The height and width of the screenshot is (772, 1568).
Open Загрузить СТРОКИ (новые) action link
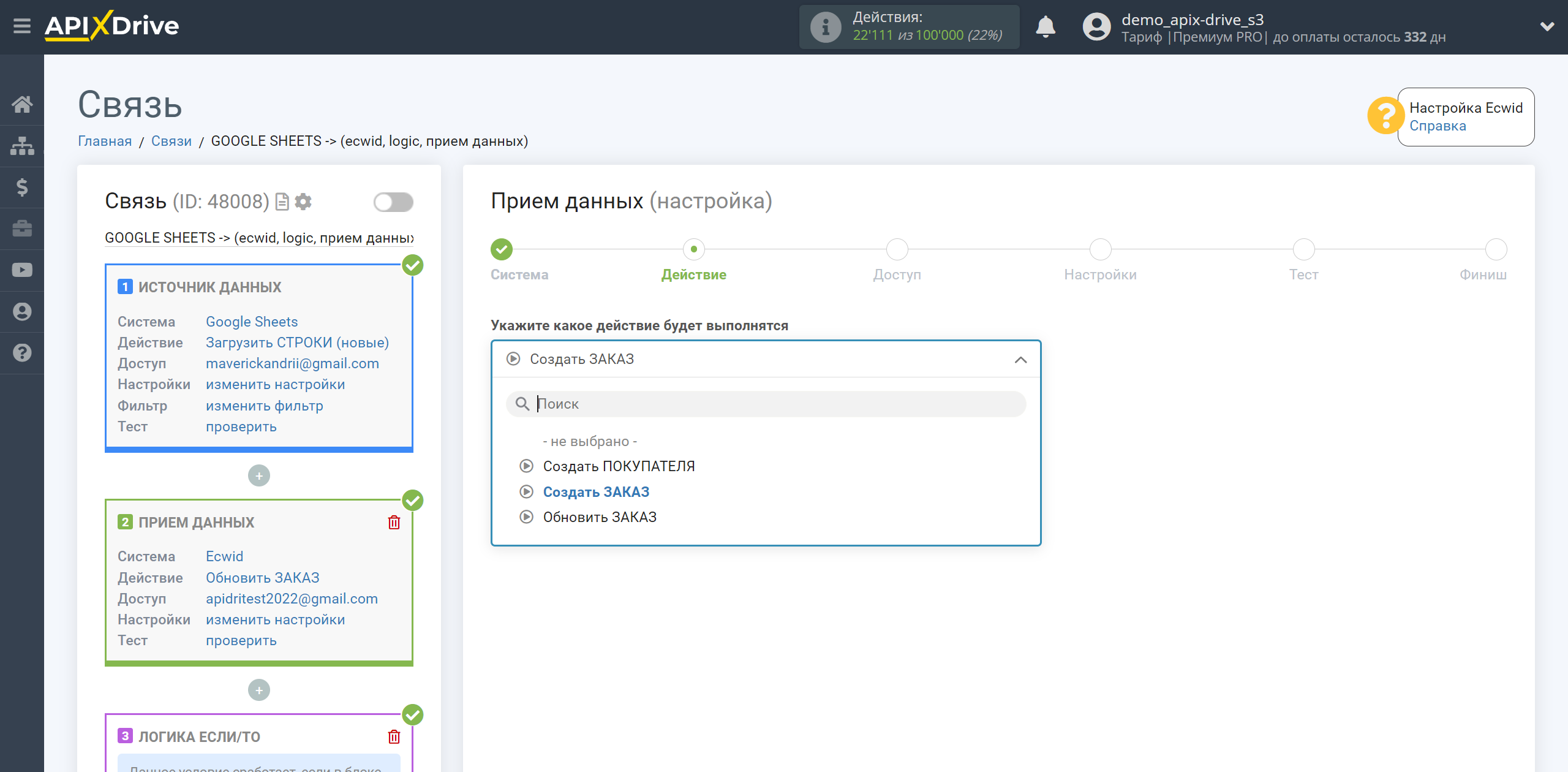tap(297, 343)
